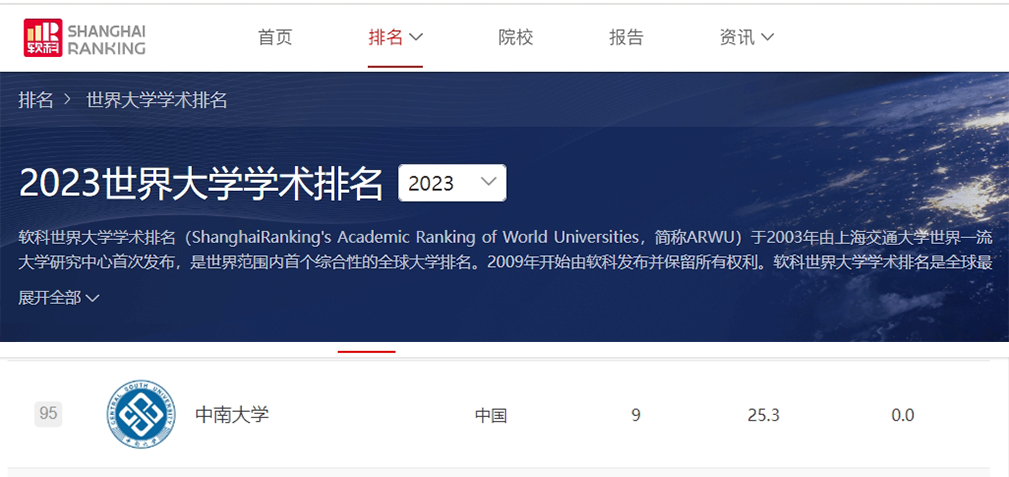The height and width of the screenshot is (477, 1009).
Task: Click the 世界大学学术排名 breadcrumb
Action: [x=156, y=100]
